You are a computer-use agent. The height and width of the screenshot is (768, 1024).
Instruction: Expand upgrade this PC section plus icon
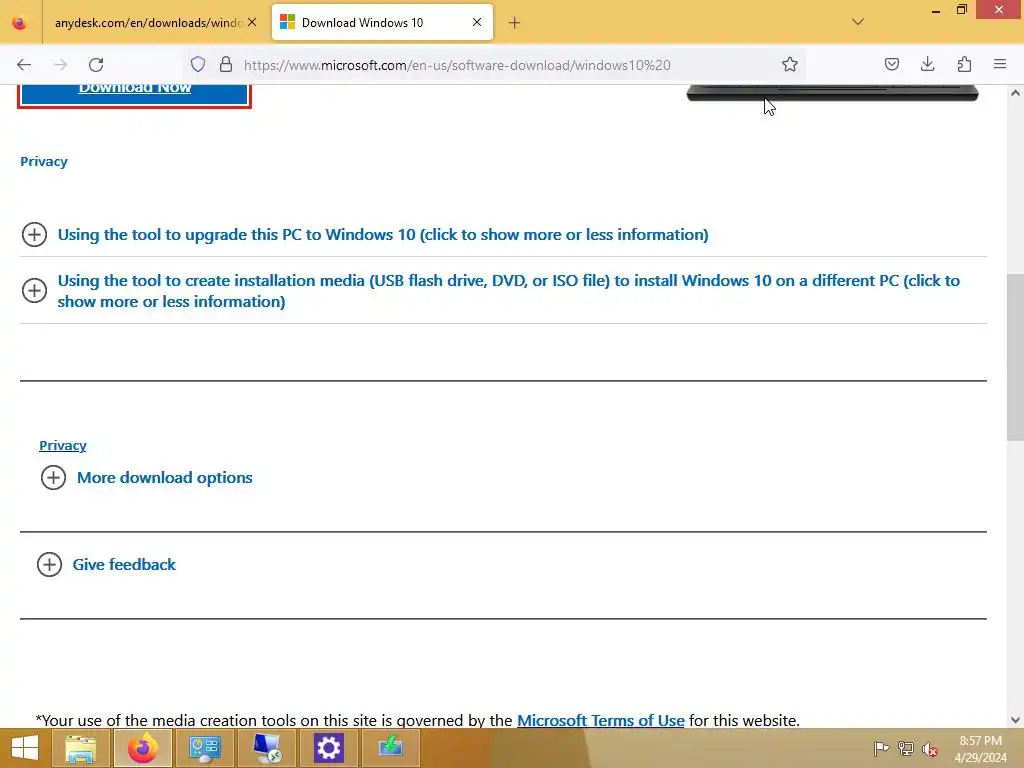35,234
